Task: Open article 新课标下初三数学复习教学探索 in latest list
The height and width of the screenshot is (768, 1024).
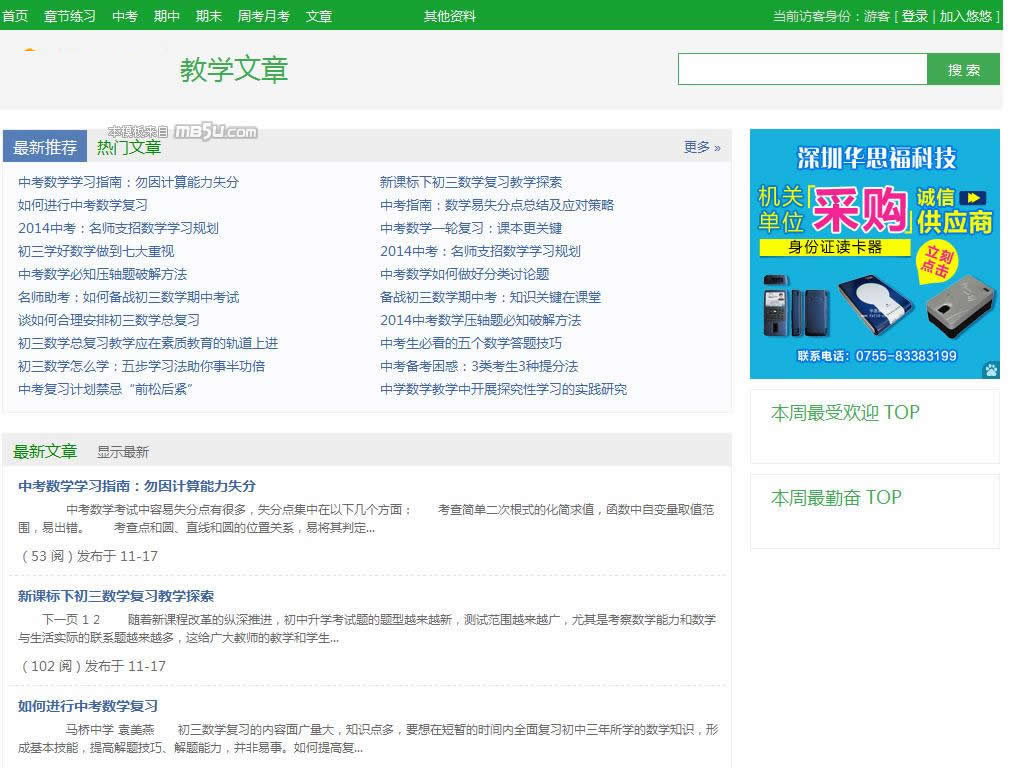Action: [x=116, y=596]
